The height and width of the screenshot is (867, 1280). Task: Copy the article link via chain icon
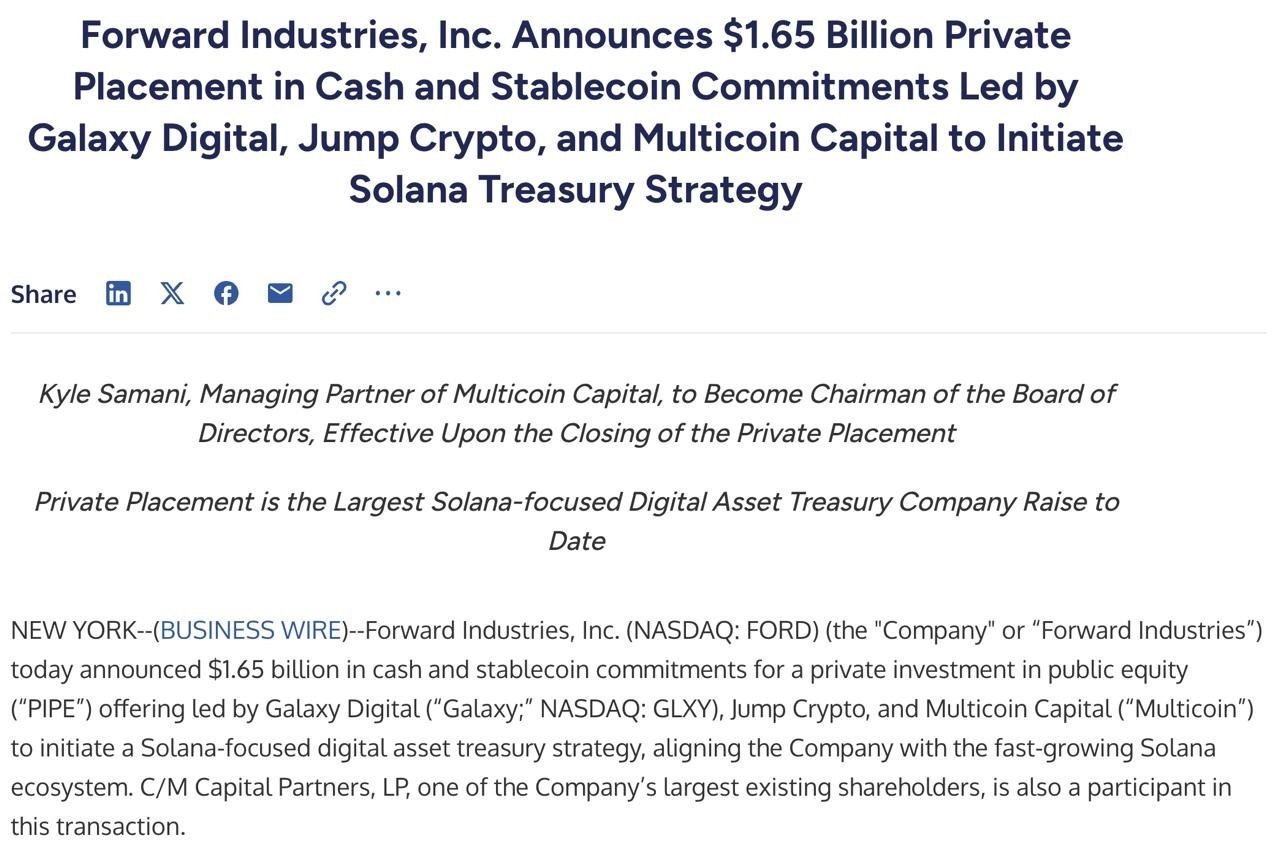point(334,293)
